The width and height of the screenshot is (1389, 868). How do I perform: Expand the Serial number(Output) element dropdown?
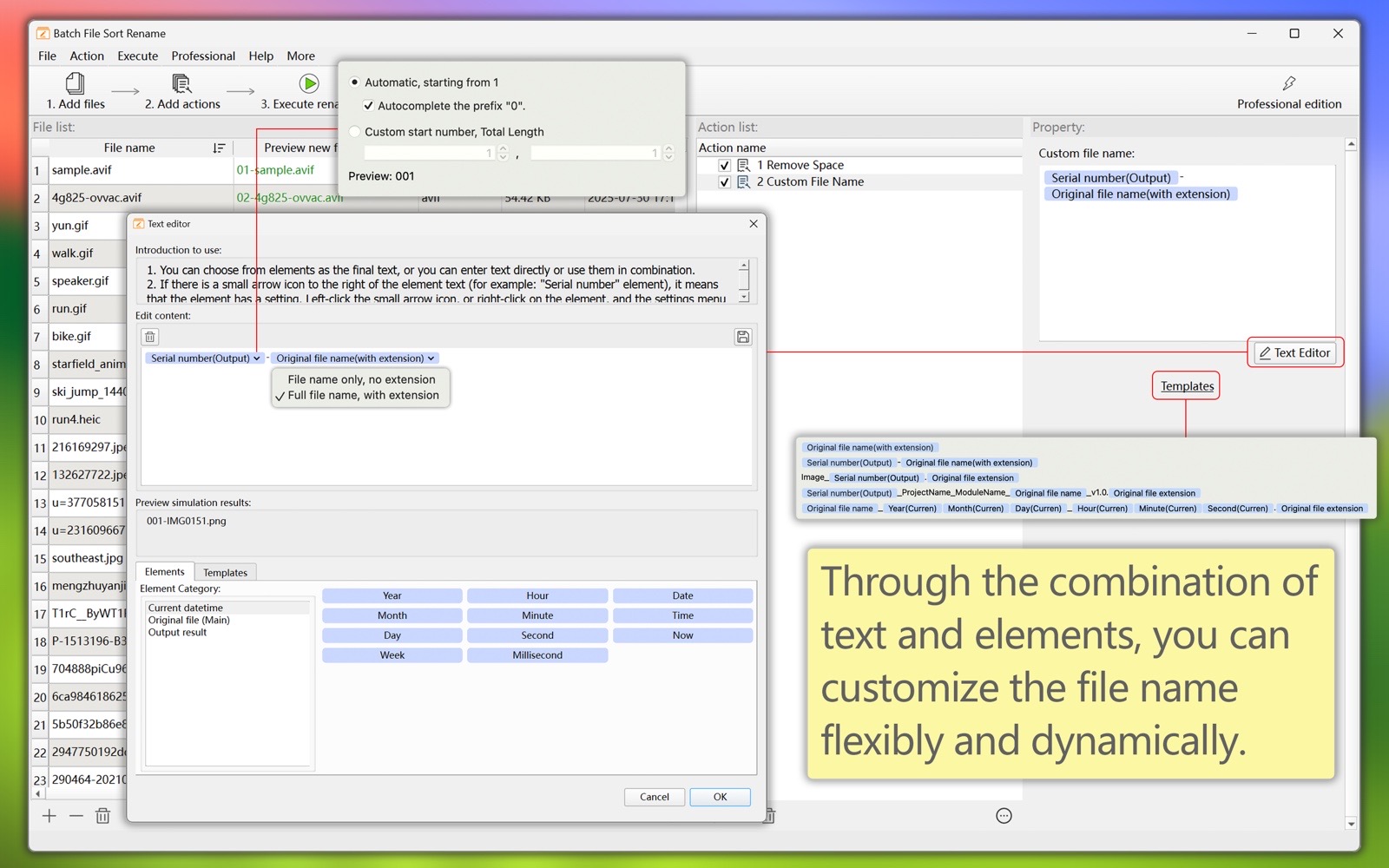tap(257, 358)
